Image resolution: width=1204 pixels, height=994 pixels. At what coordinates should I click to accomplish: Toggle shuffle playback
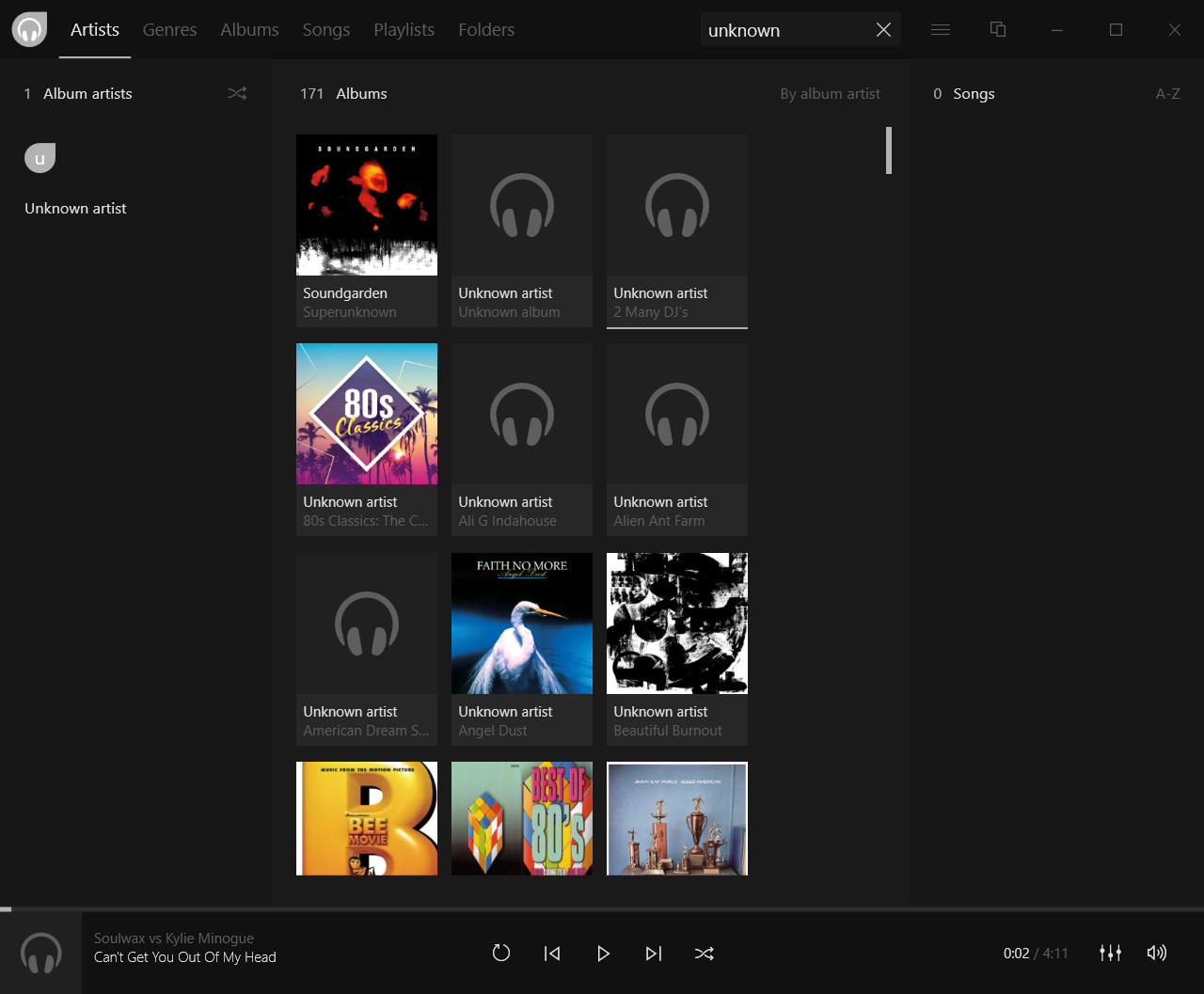(704, 953)
